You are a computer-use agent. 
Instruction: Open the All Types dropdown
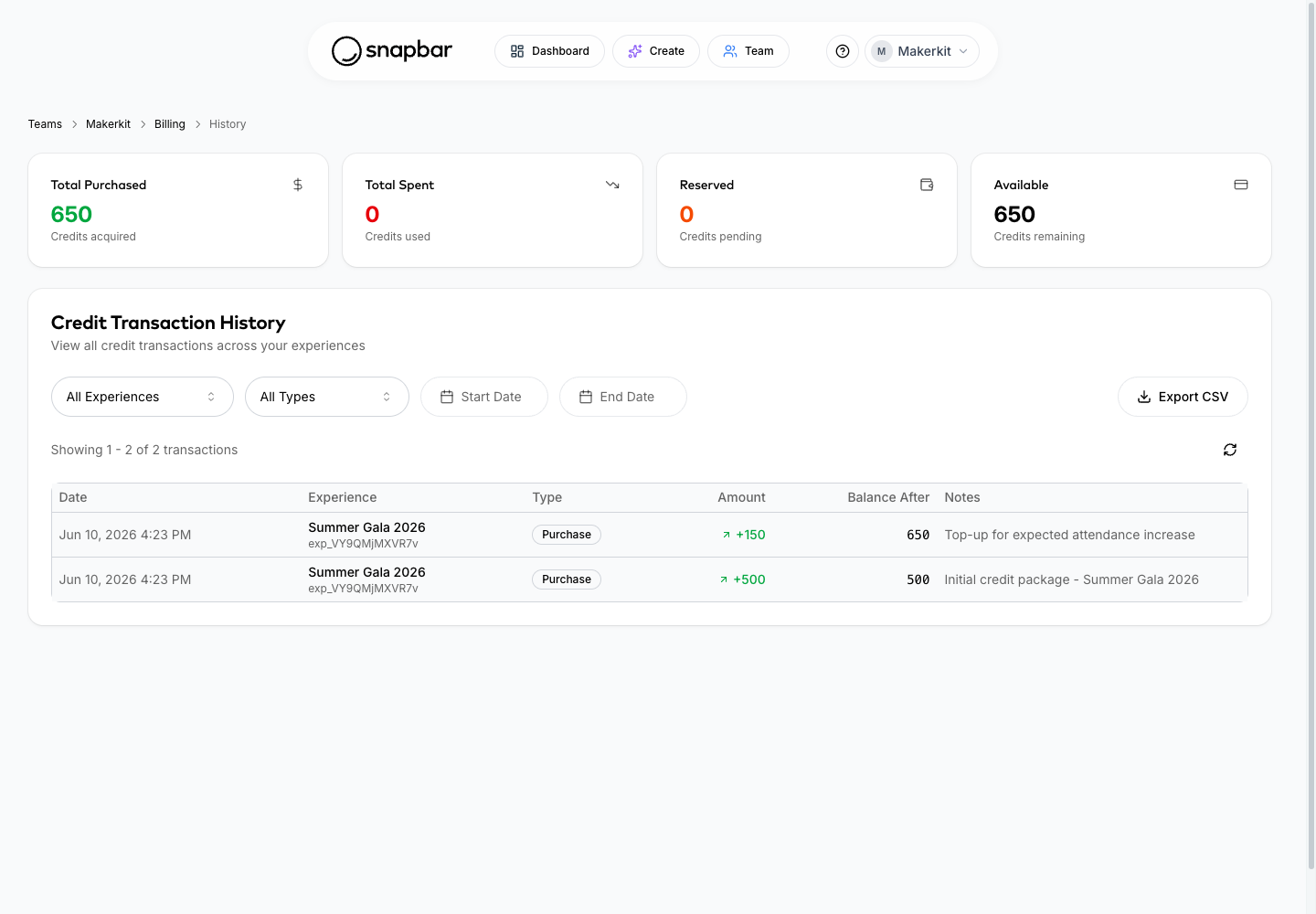(x=327, y=397)
